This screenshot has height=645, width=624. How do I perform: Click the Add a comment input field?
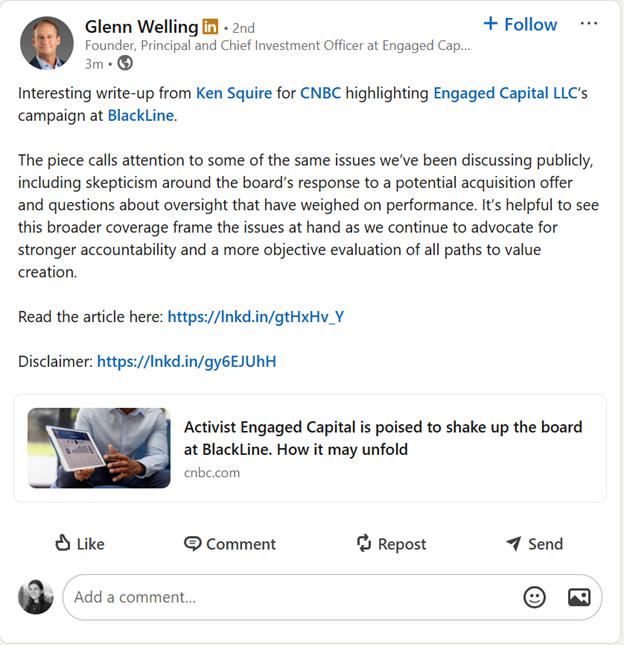point(290,597)
